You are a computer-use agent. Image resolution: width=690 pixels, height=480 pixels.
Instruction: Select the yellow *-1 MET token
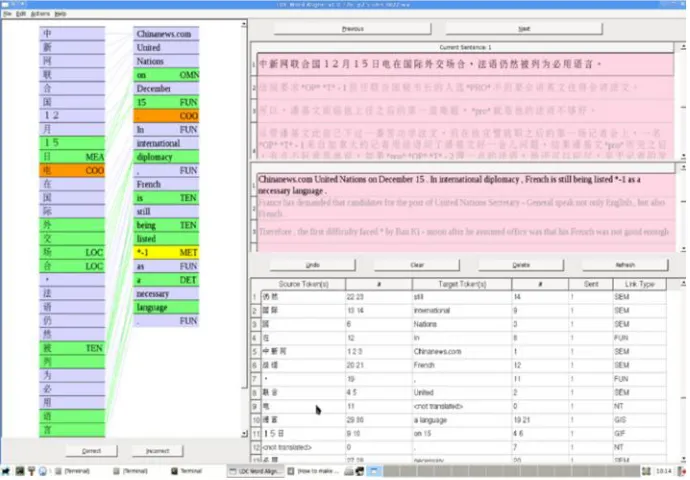(166, 252)
